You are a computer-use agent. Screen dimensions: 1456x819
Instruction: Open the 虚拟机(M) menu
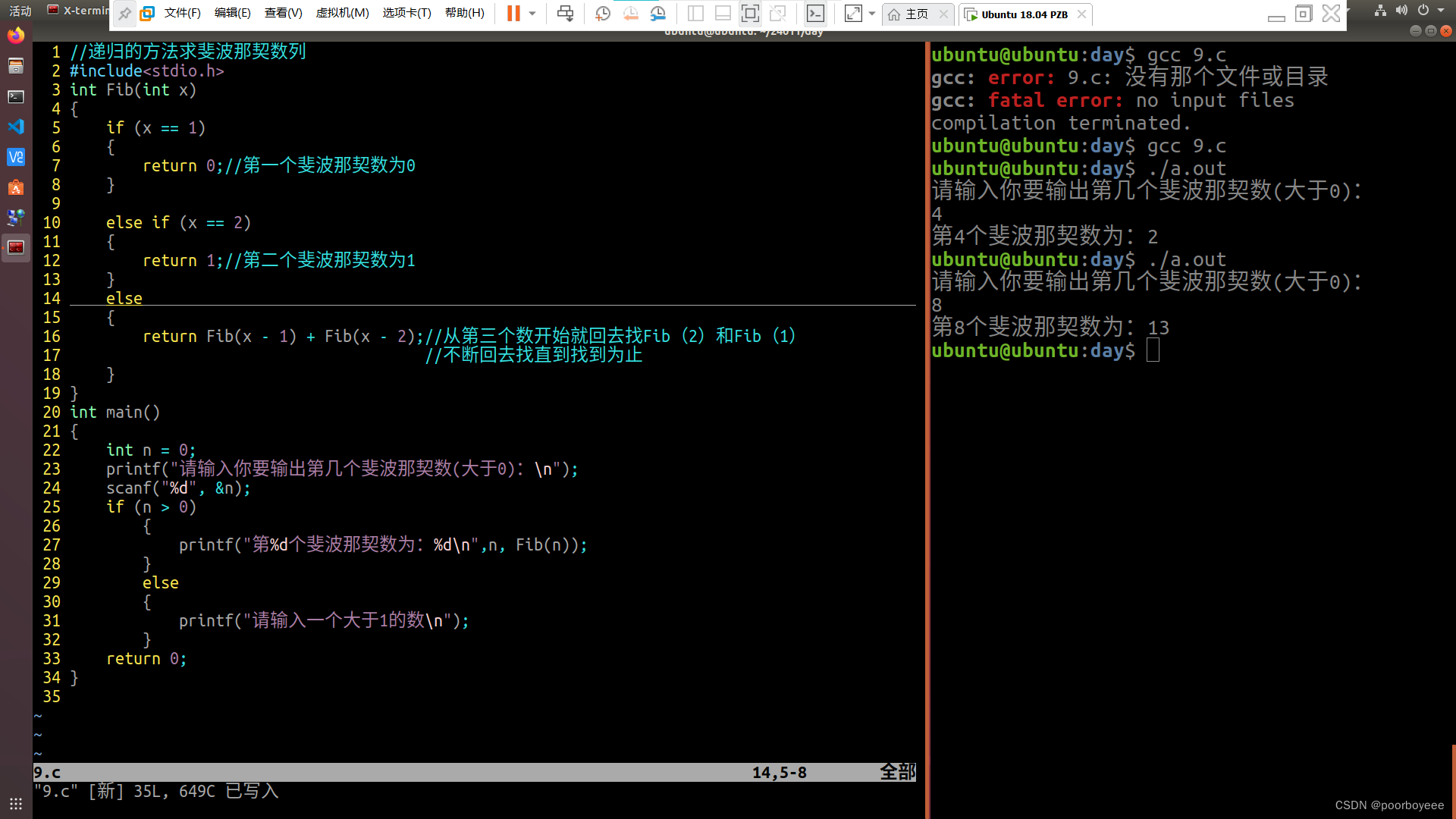tap(342, 13)
